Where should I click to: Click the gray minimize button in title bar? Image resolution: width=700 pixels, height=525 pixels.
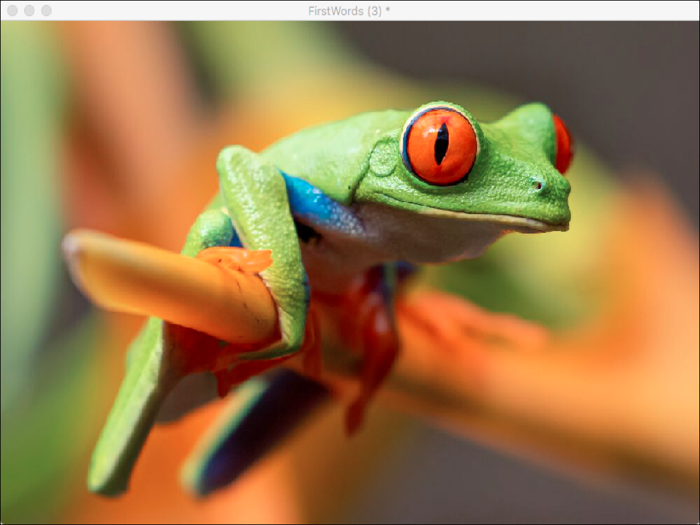click(x=29, y=11)
